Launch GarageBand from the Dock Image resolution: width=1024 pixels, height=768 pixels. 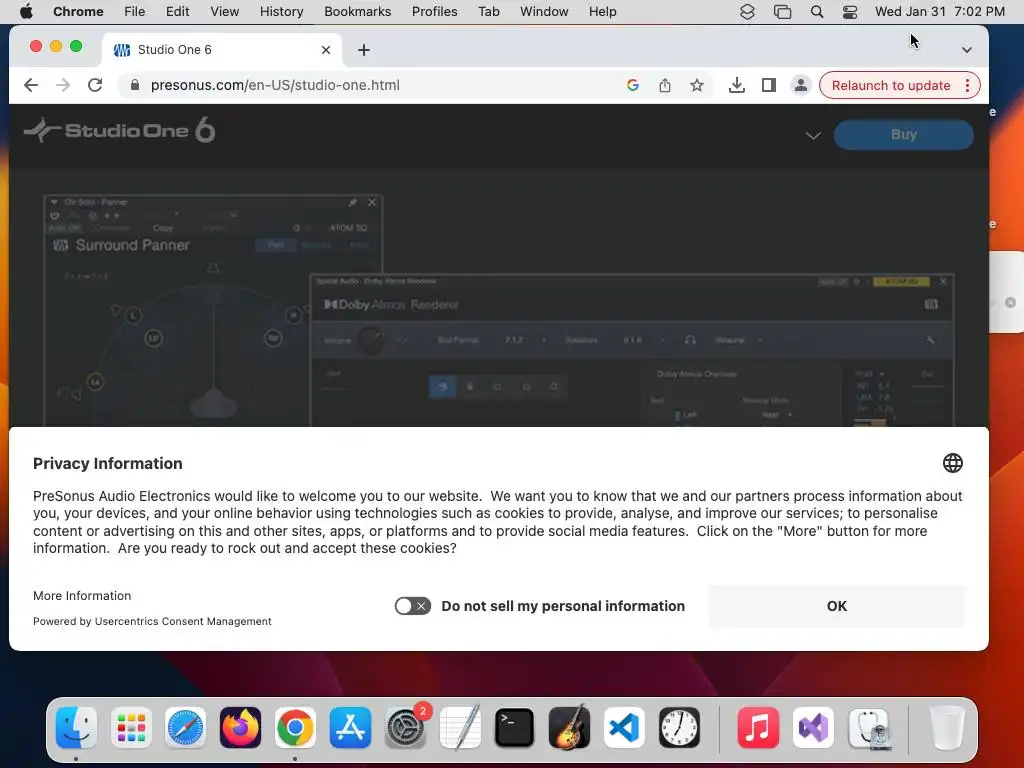pyautogui.click(x=569, y=728)
